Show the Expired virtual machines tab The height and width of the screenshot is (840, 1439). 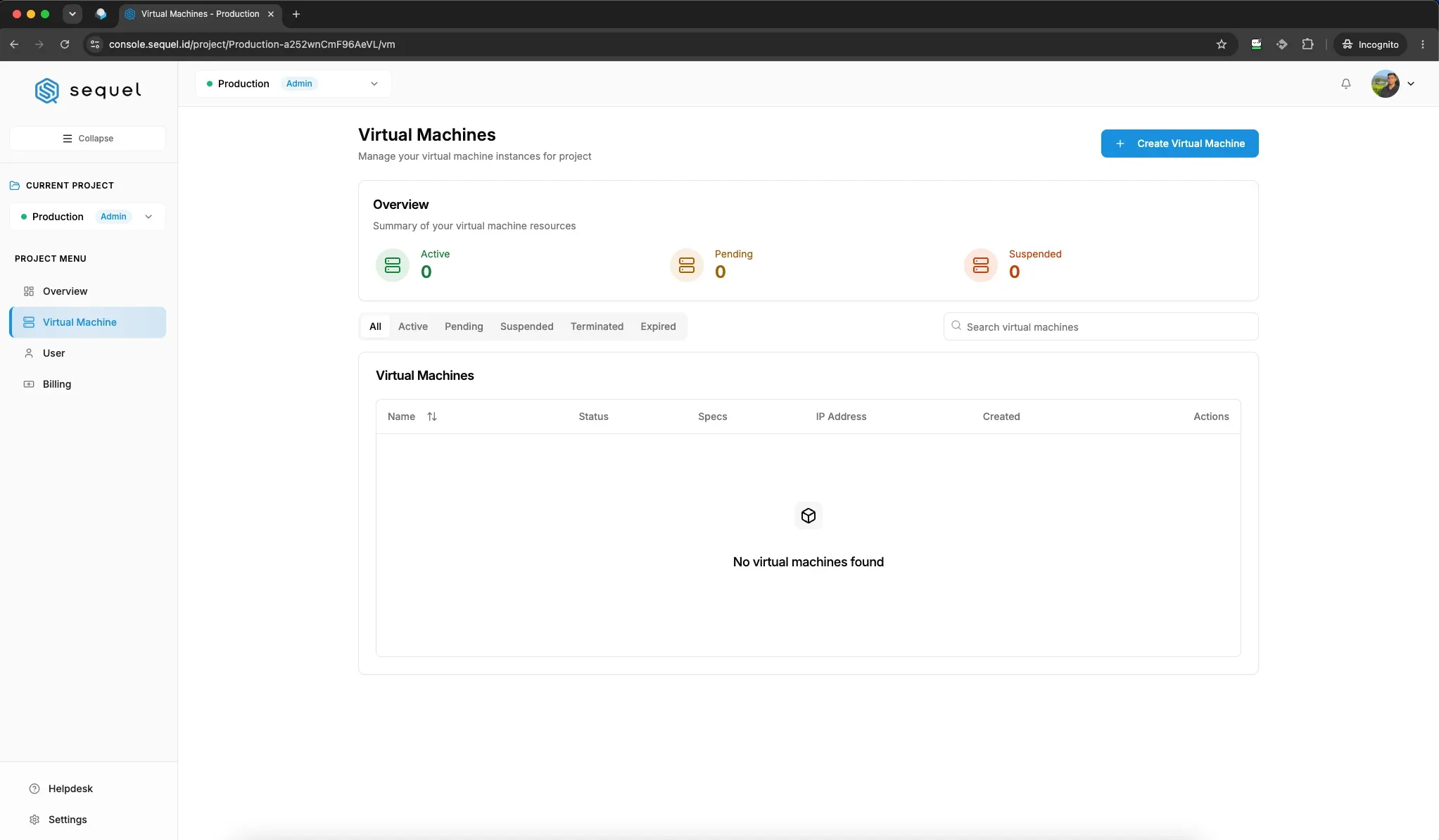(x=658, y=326)
